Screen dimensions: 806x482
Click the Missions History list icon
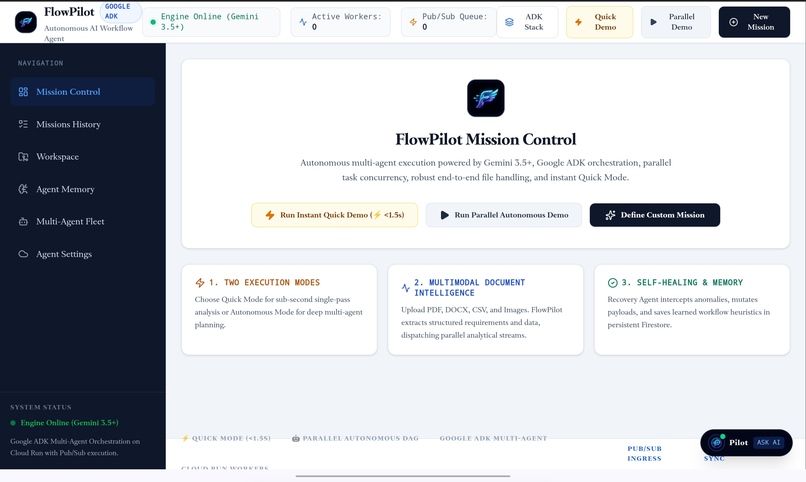(23, 124)
